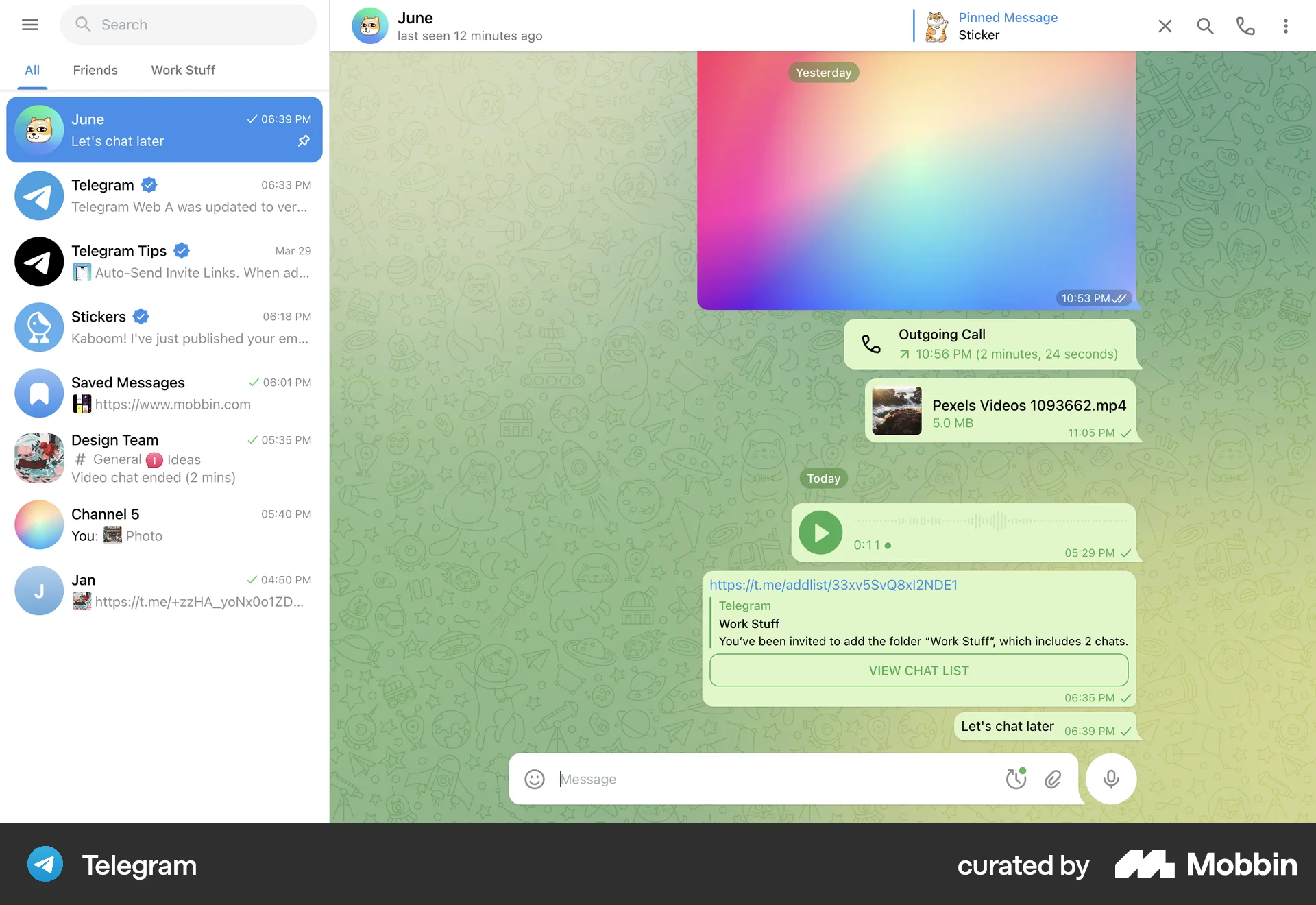Click the Message input field
The height and width of the screenshot is (905, 1316).
pos(754,779)
